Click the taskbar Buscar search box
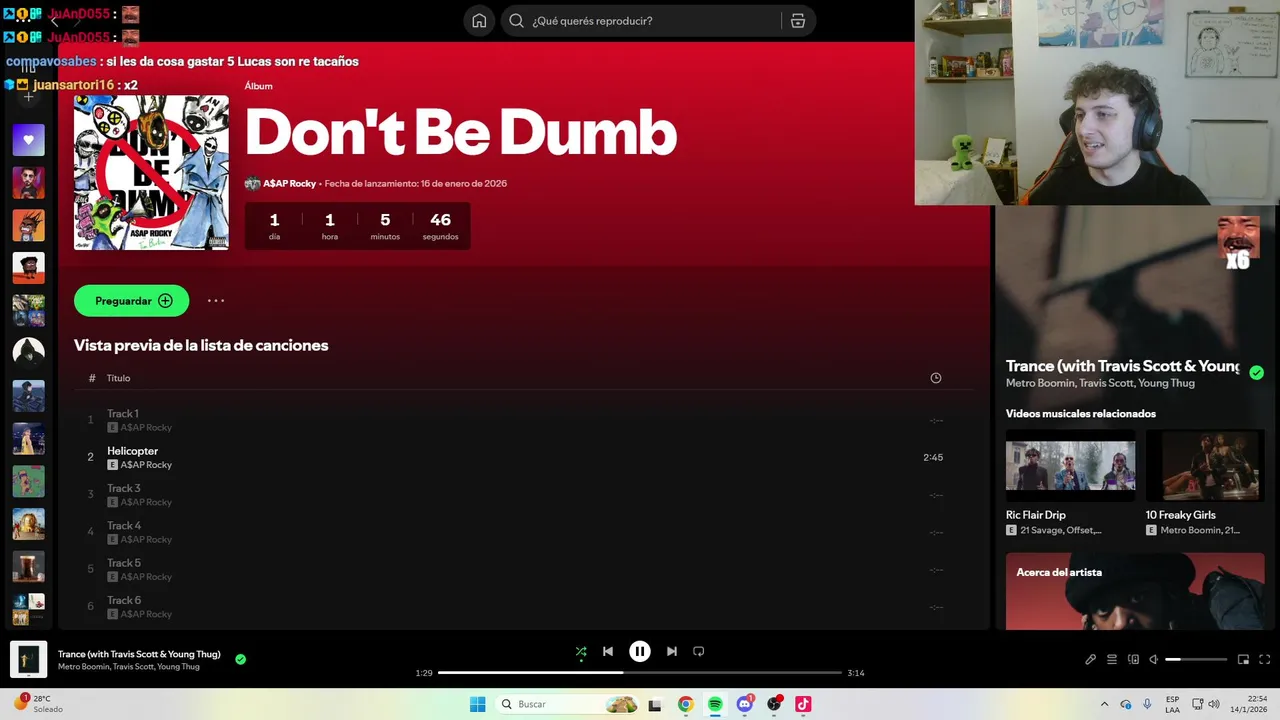 [x=566, y=704]
